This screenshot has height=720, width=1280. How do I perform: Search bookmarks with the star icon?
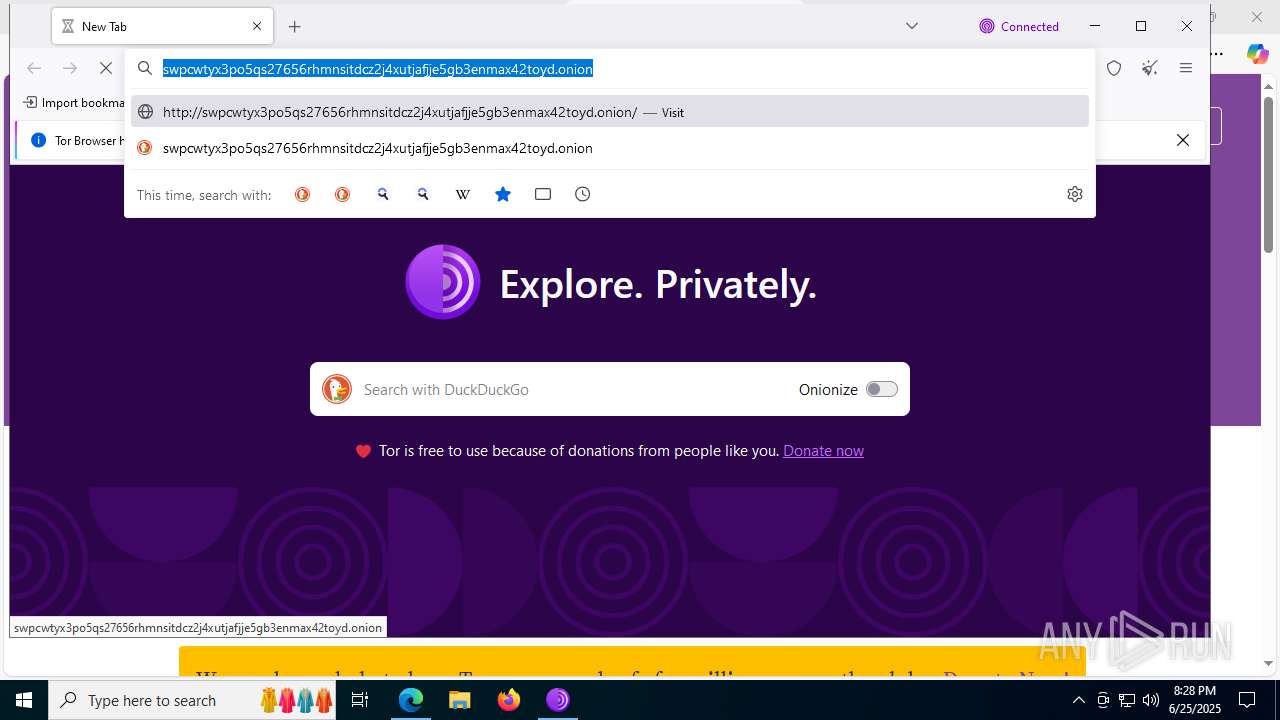pos(503,194)
